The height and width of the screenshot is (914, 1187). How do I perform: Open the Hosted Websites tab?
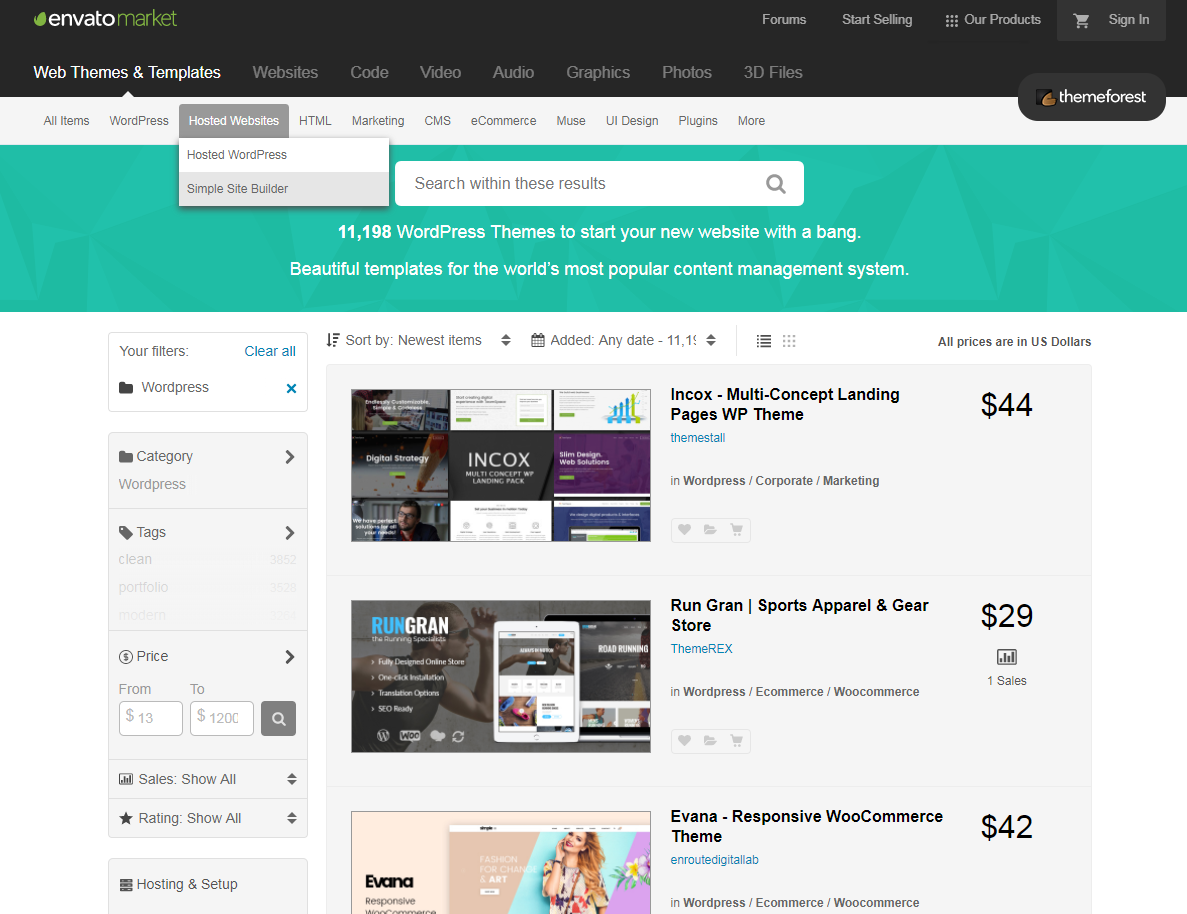(234, 121)
